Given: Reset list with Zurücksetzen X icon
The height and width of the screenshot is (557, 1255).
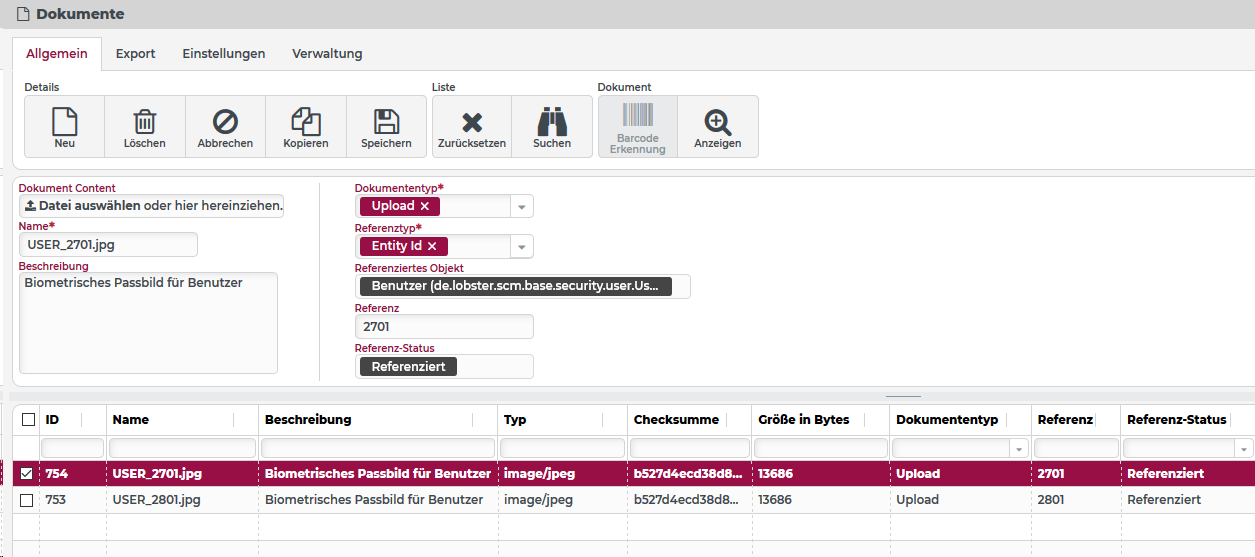Looking at the screenshot, I should (x=472, y=123).
